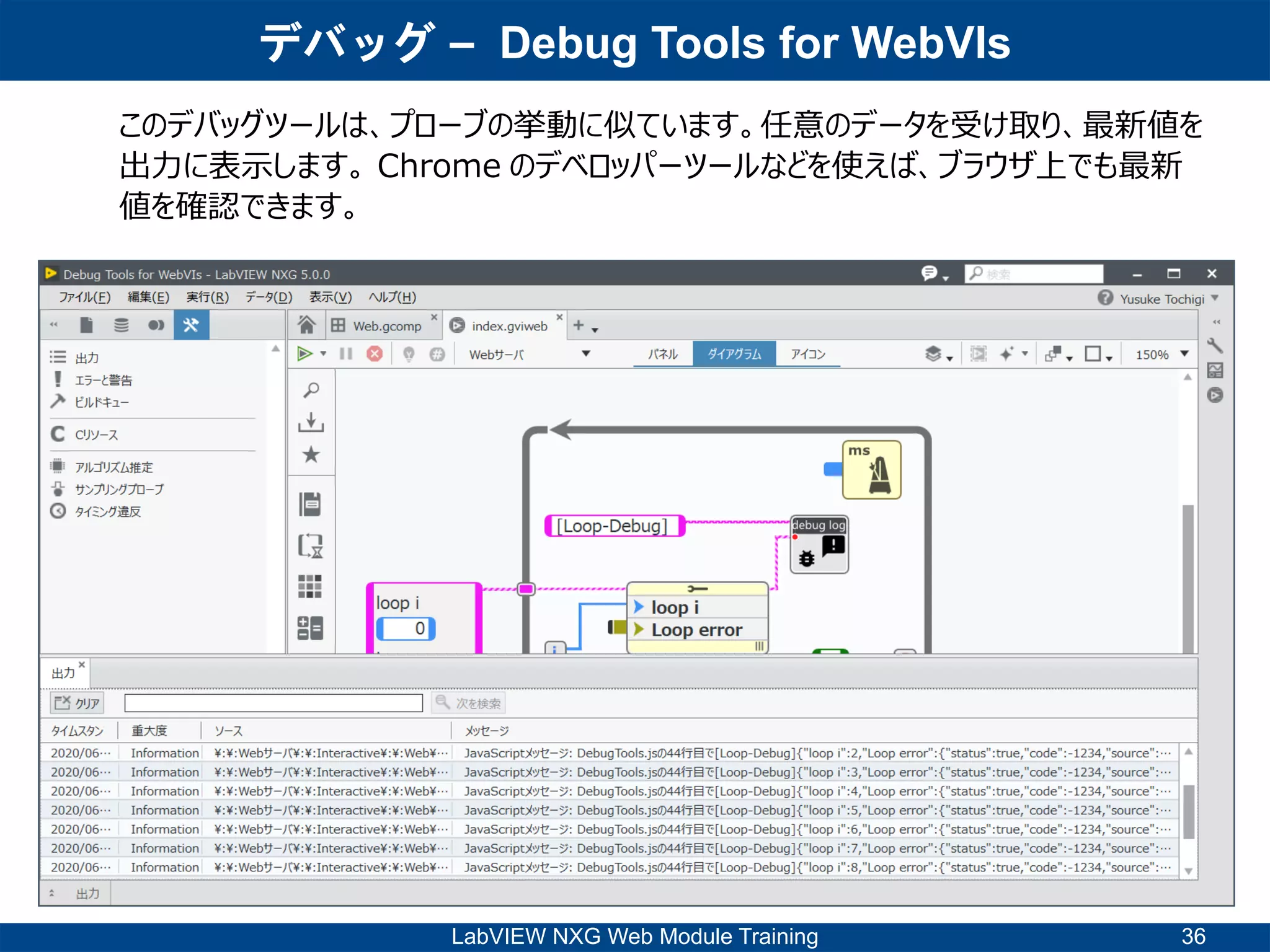Viewport: 1270px width, 952px height.
Task: Switch view to パネル
Action: pyautogui.click(x=662, y=354)
